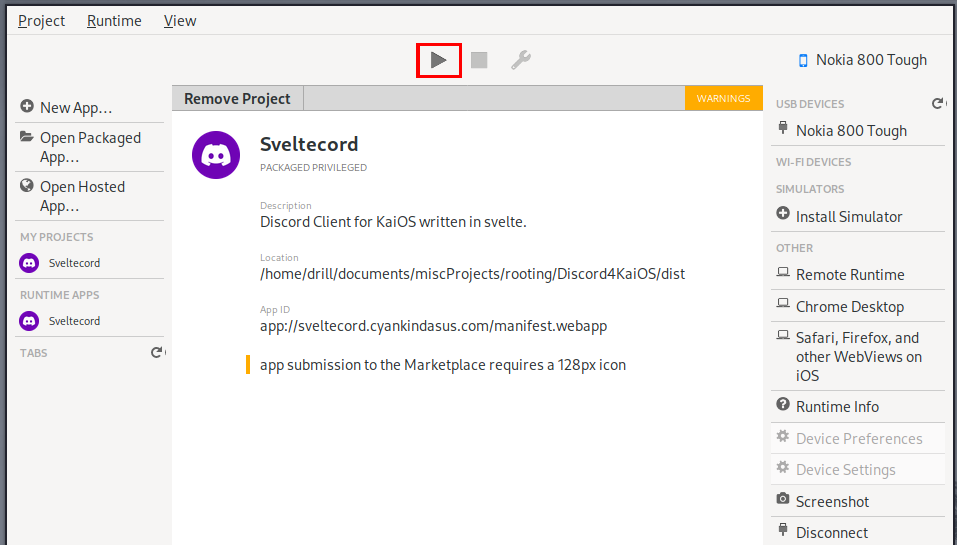Click Disconnect at the bottom of the runtime panel
Viewport: 957px width, 545px height.
[858, 532]
